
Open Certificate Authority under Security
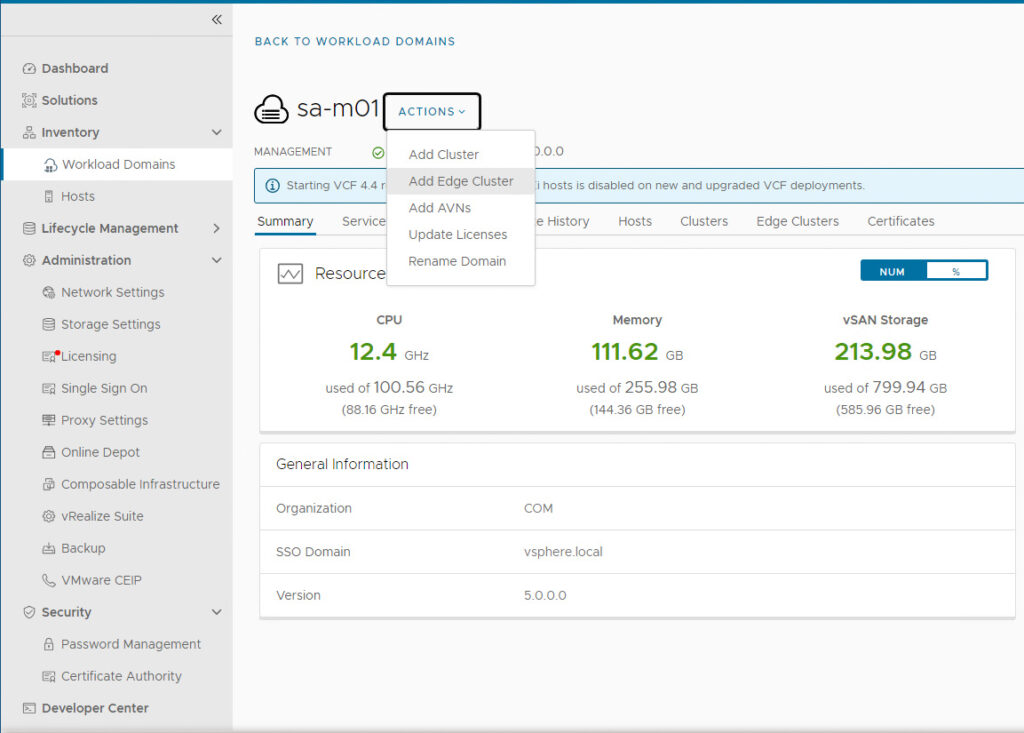click(x=121, y=676)
